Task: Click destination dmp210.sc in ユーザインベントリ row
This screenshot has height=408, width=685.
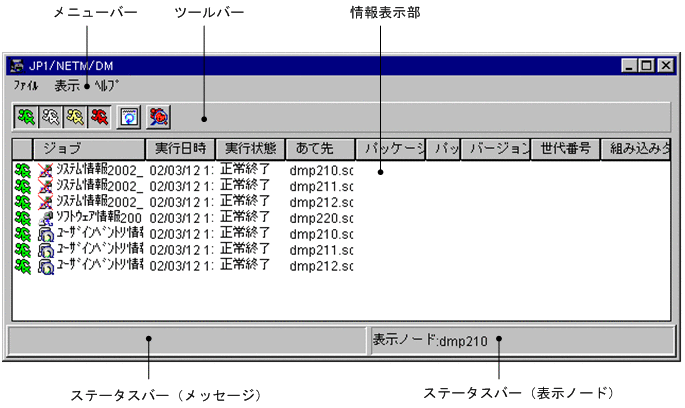Action: coord(321,234)
